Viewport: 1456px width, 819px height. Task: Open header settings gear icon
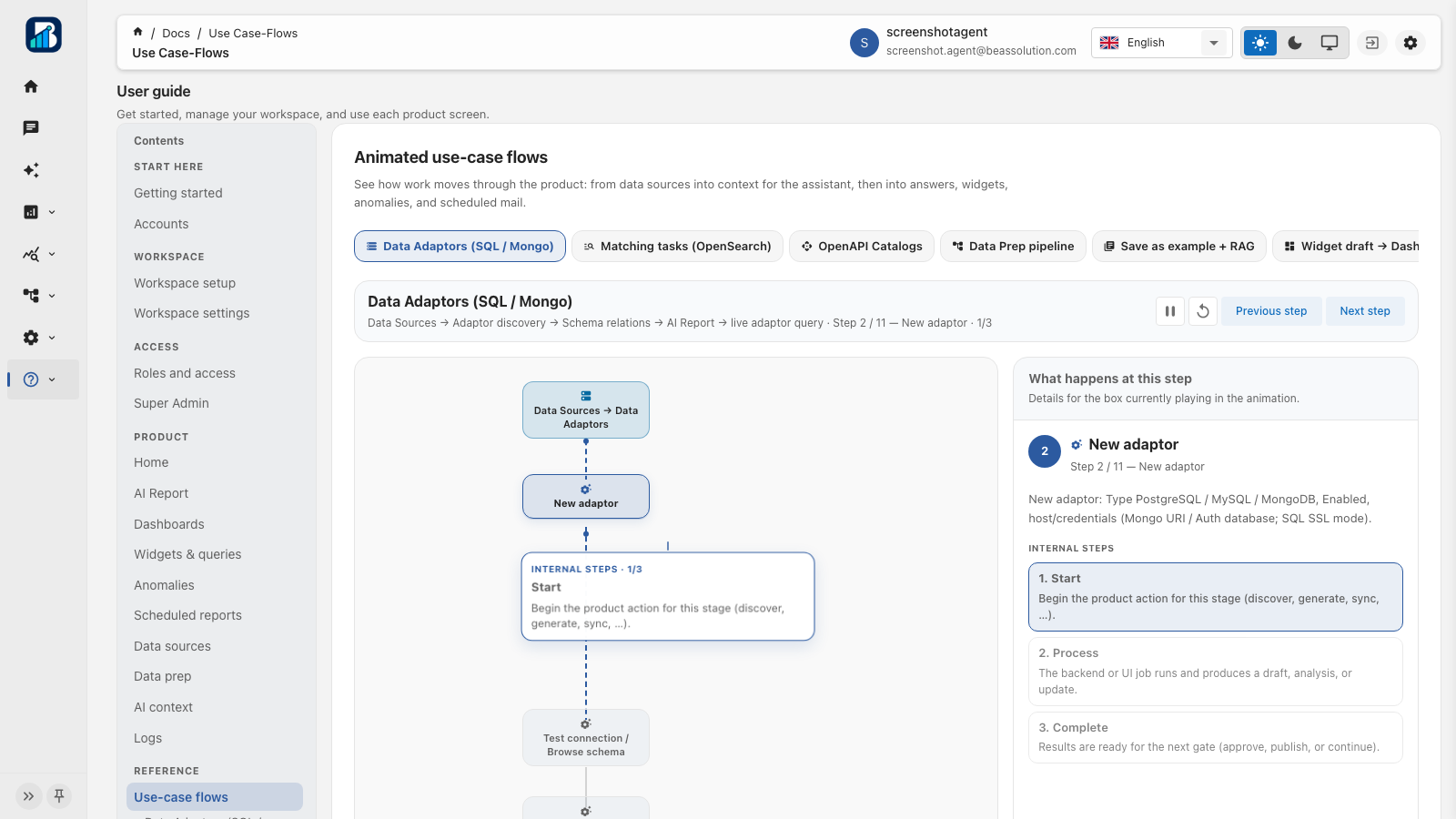pyautogui.click(x=1410, y=43)
